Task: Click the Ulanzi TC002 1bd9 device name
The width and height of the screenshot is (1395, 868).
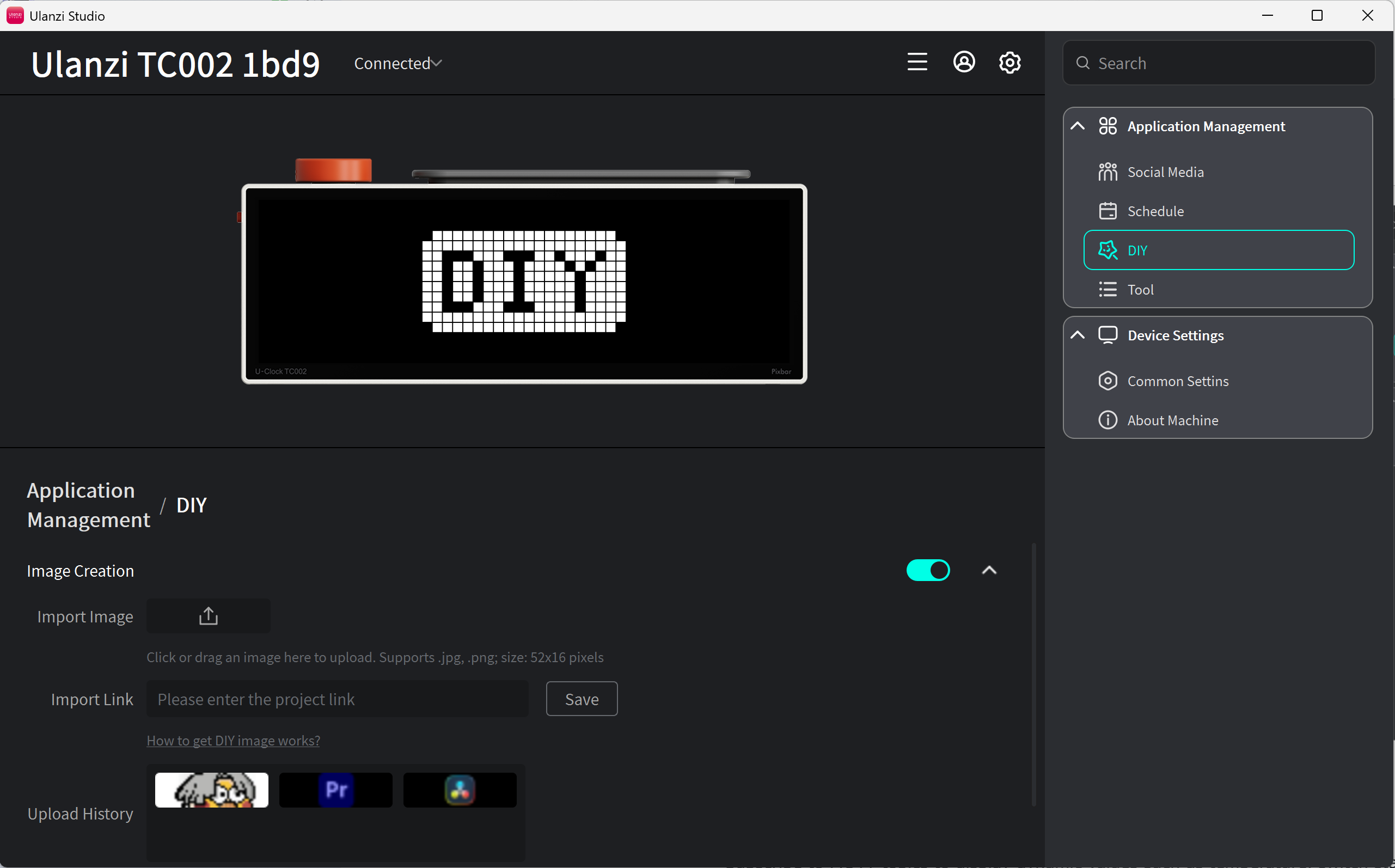Action: coord(175,63)
